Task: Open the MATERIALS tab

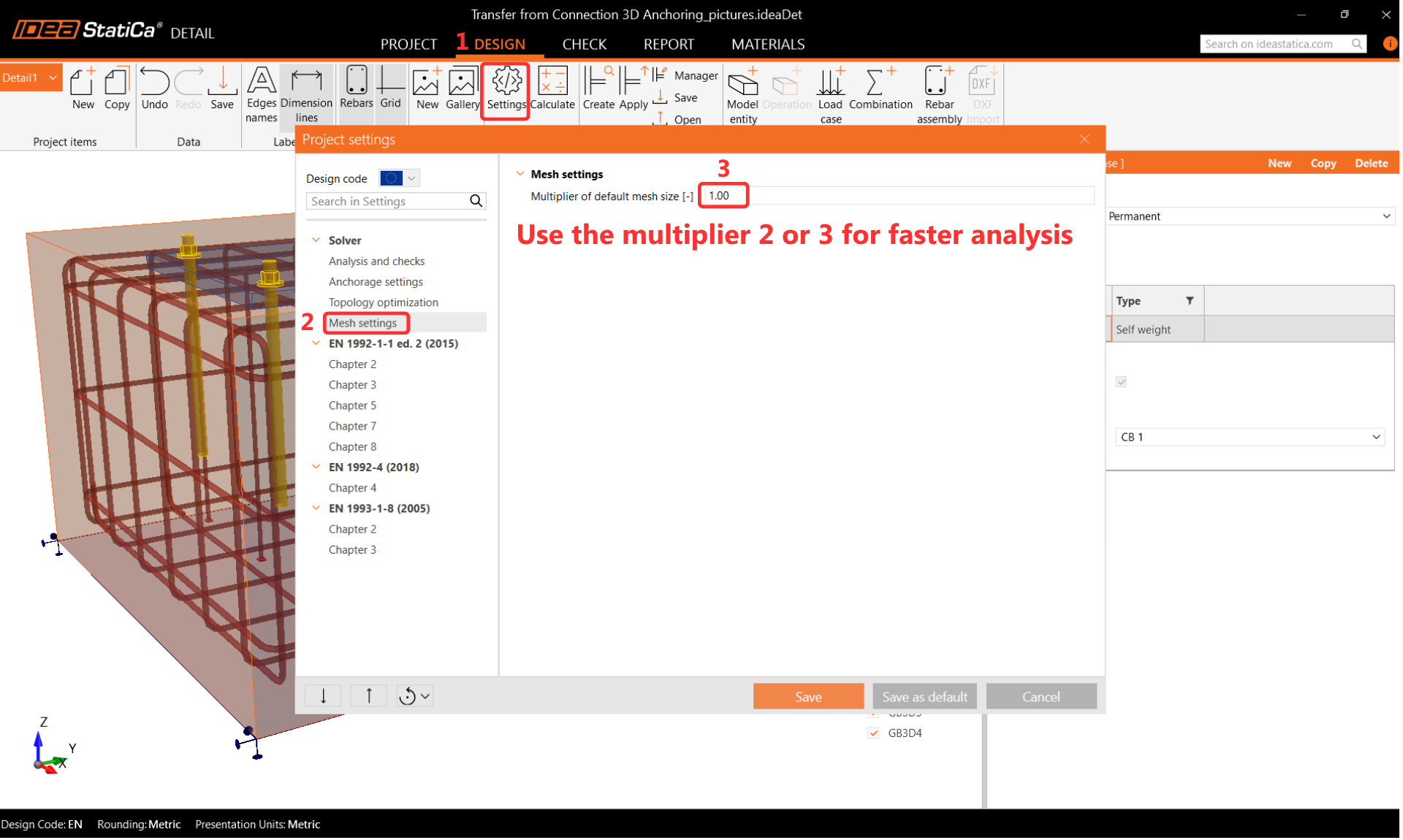Action: [x=769, y=44]
